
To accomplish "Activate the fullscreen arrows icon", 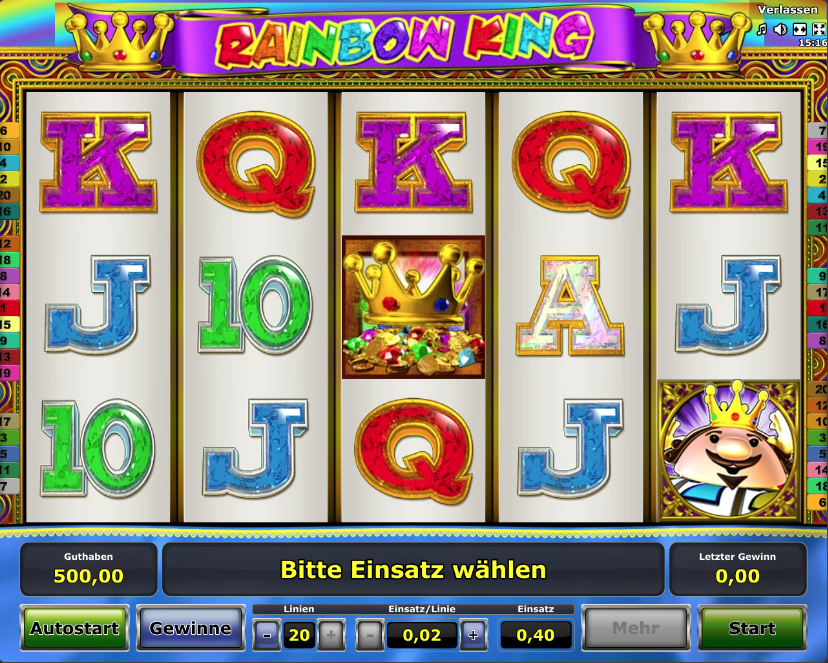I will (x=818, y=30).
